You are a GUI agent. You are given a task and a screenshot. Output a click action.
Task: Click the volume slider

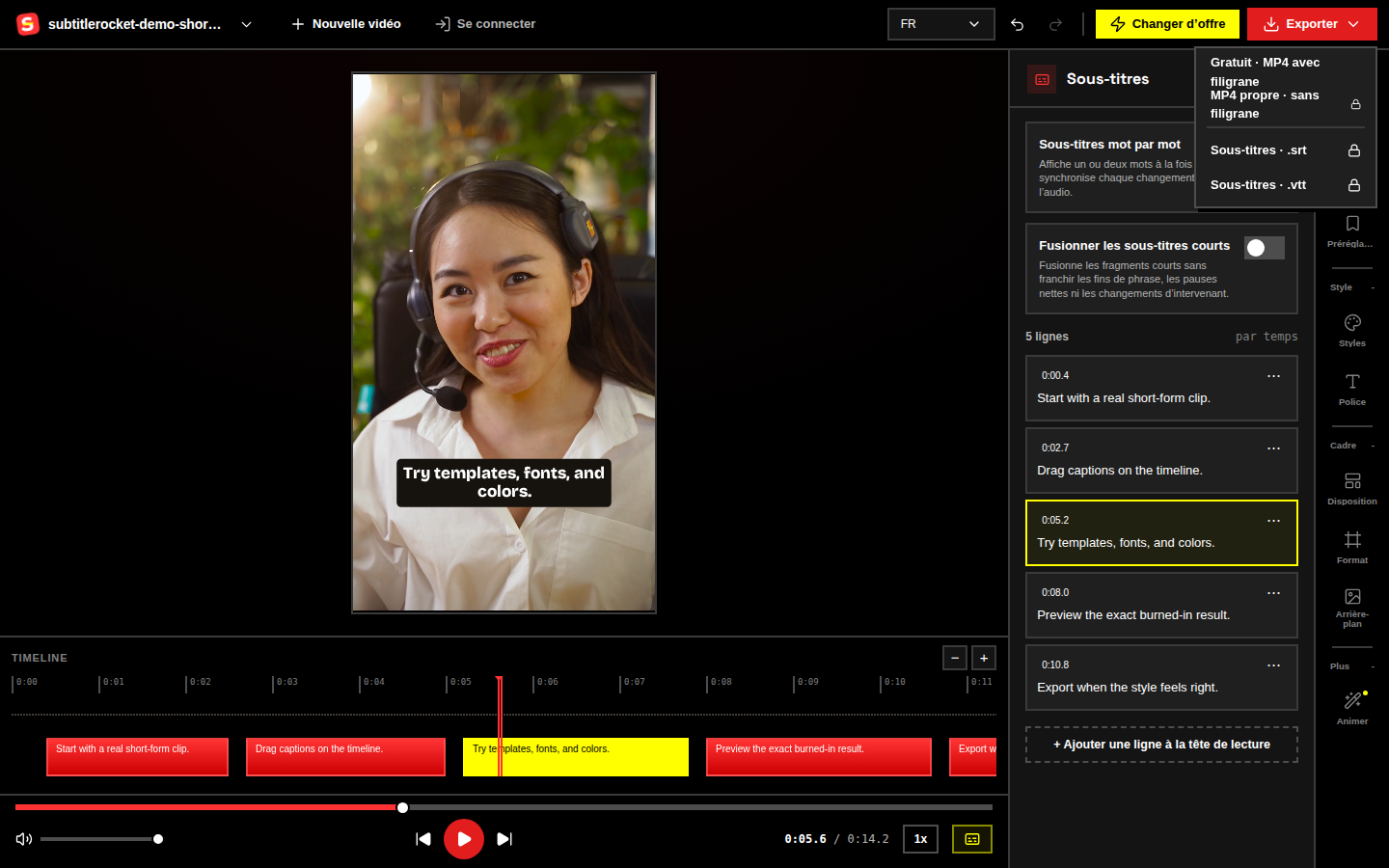tap(99, 839)
